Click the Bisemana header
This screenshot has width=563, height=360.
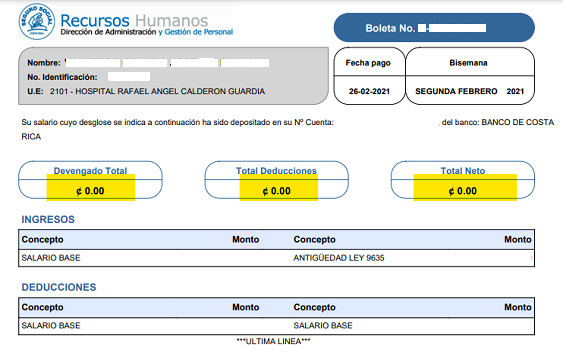coord(468,63)
